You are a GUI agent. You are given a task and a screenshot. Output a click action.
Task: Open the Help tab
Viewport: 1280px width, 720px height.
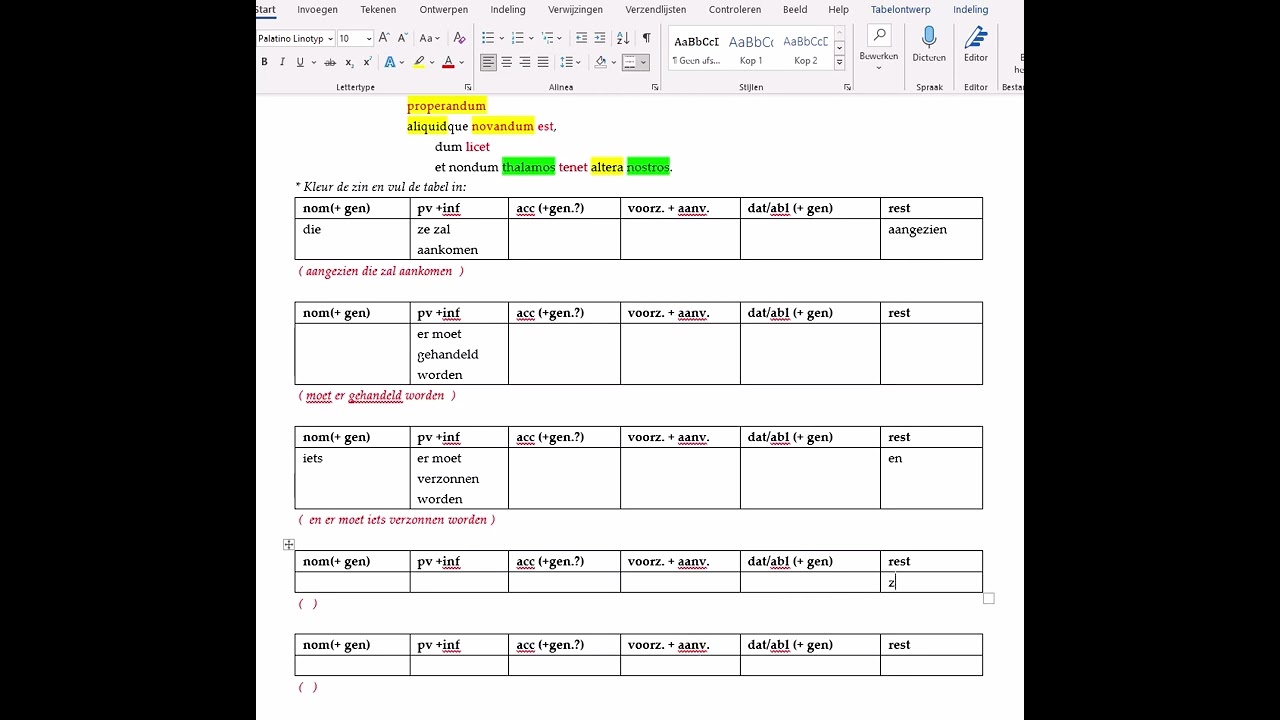[x=838, y=10]
